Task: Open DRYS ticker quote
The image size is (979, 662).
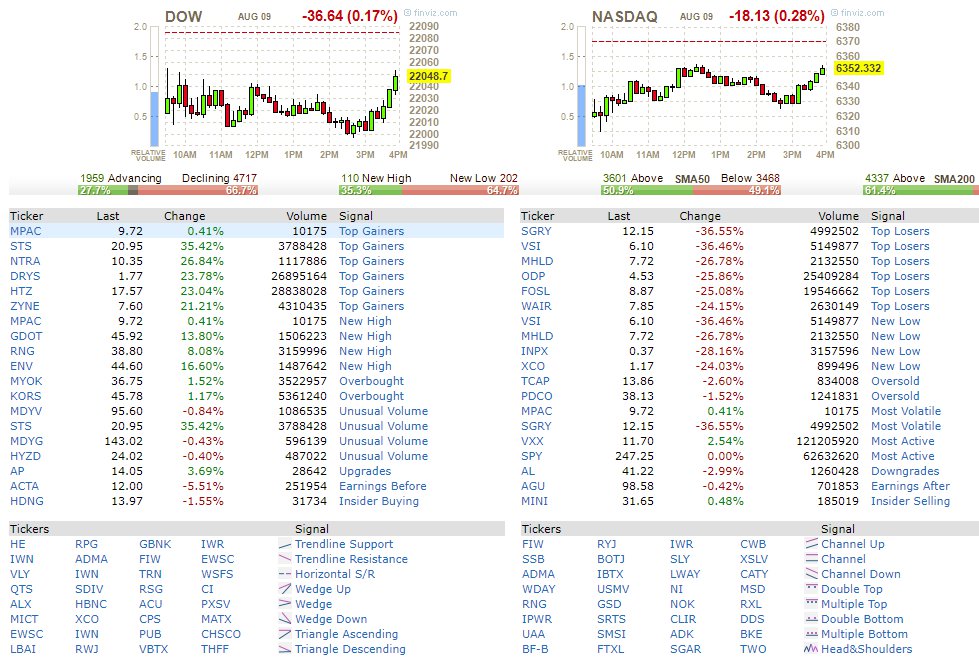Action: (x=25, y=276)
